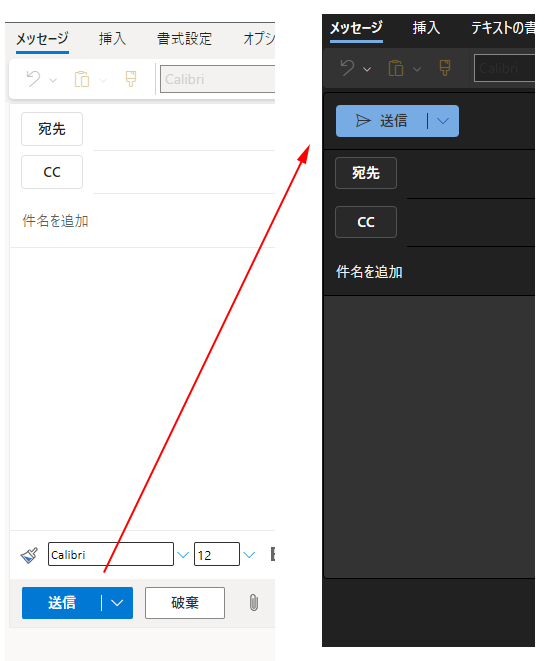Switch to 書式設定 tab
Viewport: 550px width, 661px height.
[x=184, y=39]
